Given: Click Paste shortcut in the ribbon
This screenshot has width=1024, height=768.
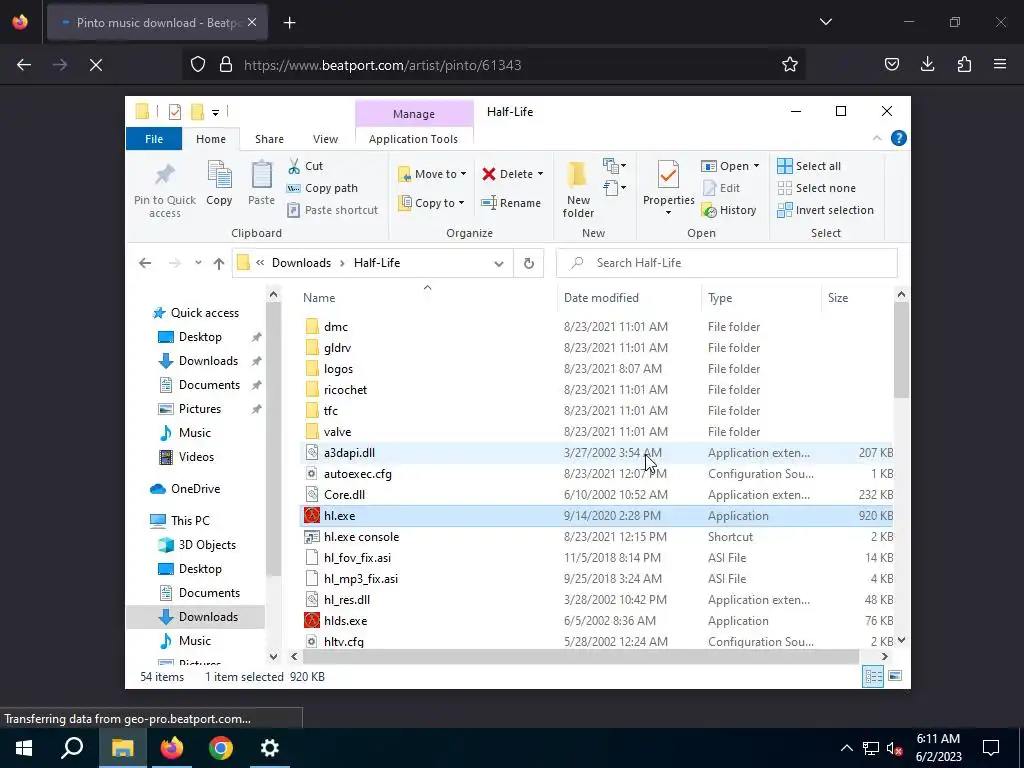Looking at the screenshot, I should point(332,210).
